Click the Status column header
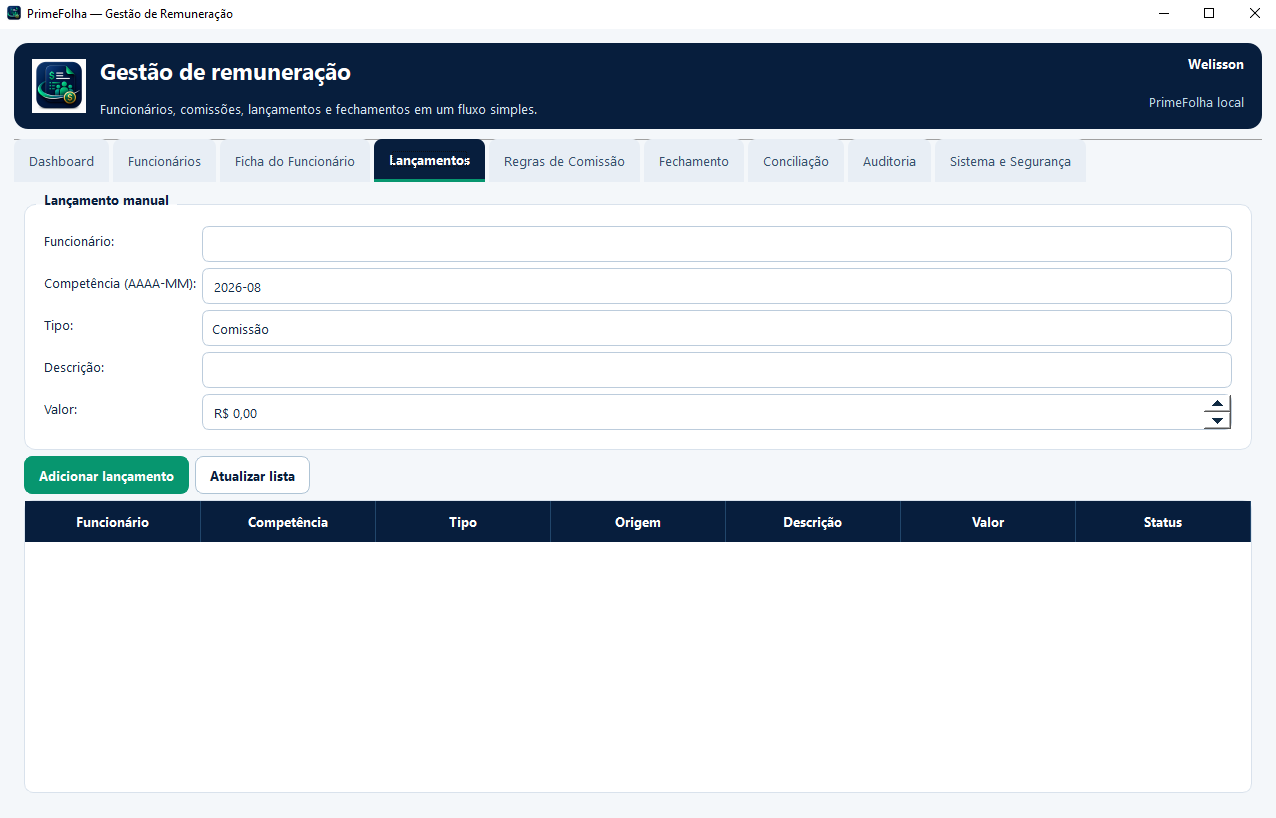Image resolution: width=1276 pixels, height=818 pixels. pos(1163,522)
